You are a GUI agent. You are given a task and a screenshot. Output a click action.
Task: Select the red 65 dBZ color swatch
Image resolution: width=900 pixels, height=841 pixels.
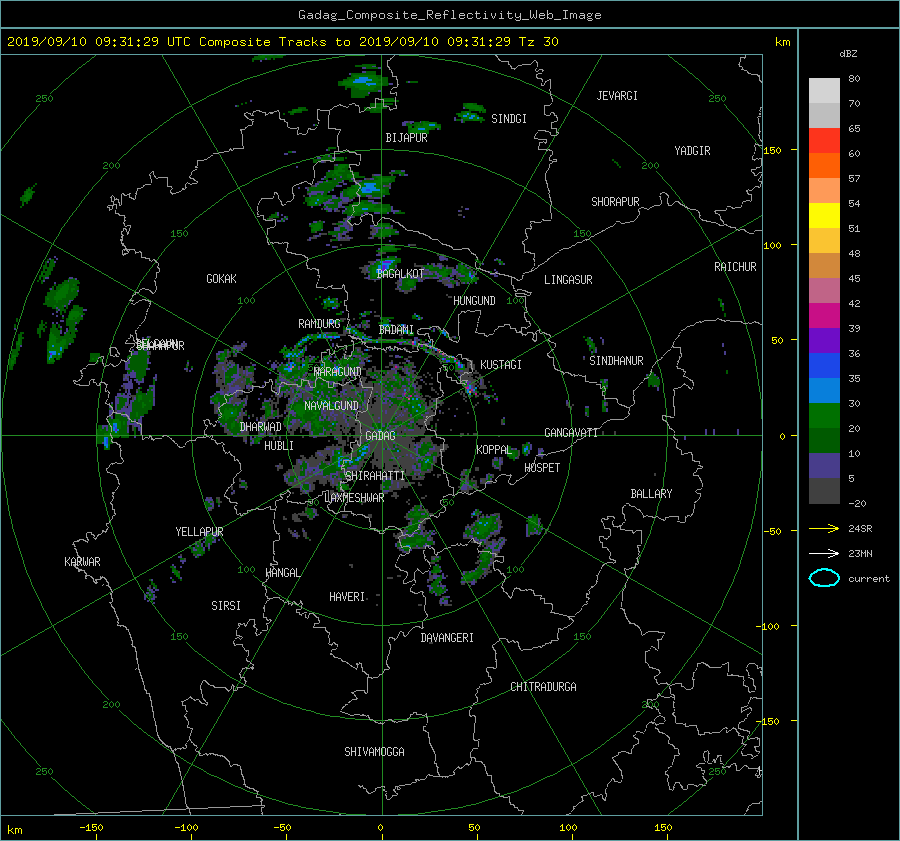coord(824,140)
